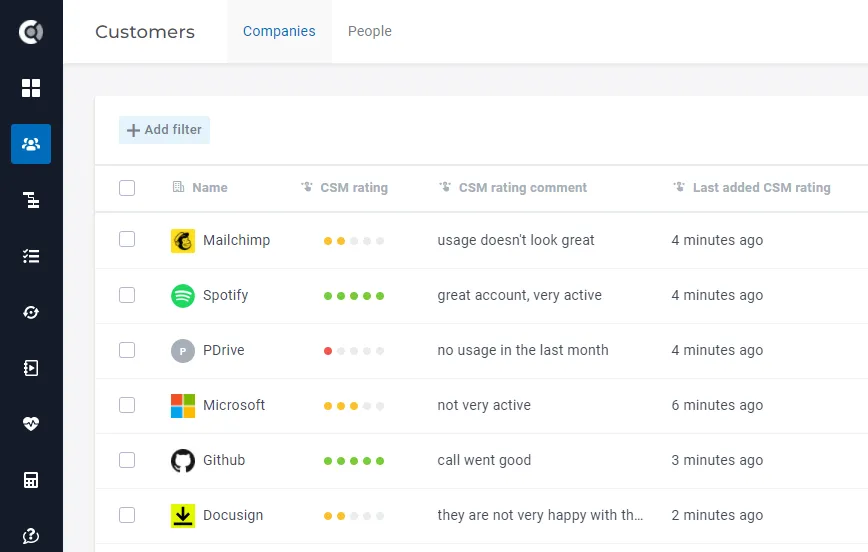This screenshot has height=552, width=868.
Task: Sort by the CSM rating column header
Action: pos(354,188)
